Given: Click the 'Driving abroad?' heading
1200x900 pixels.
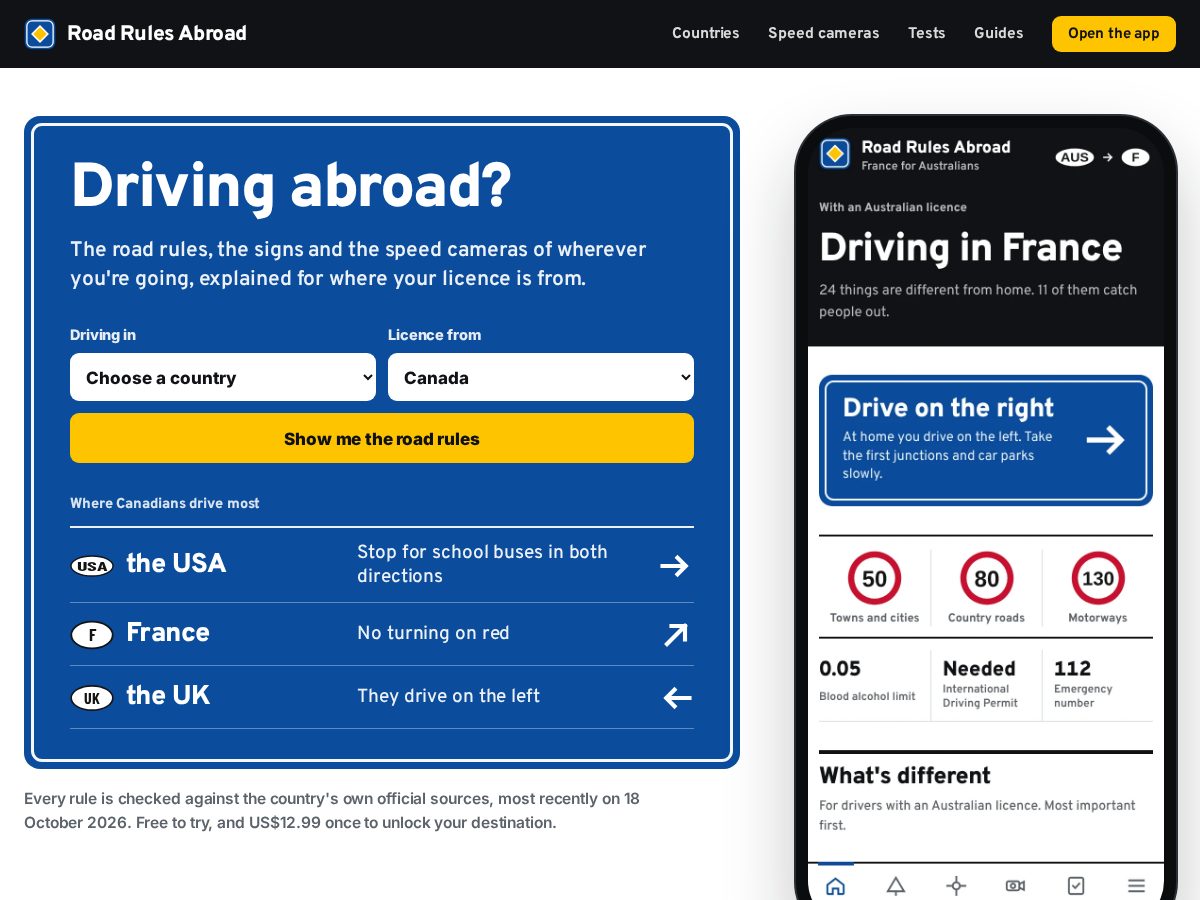Looking at the screenshot, I should pyautogui.click(x=290, y=187).
